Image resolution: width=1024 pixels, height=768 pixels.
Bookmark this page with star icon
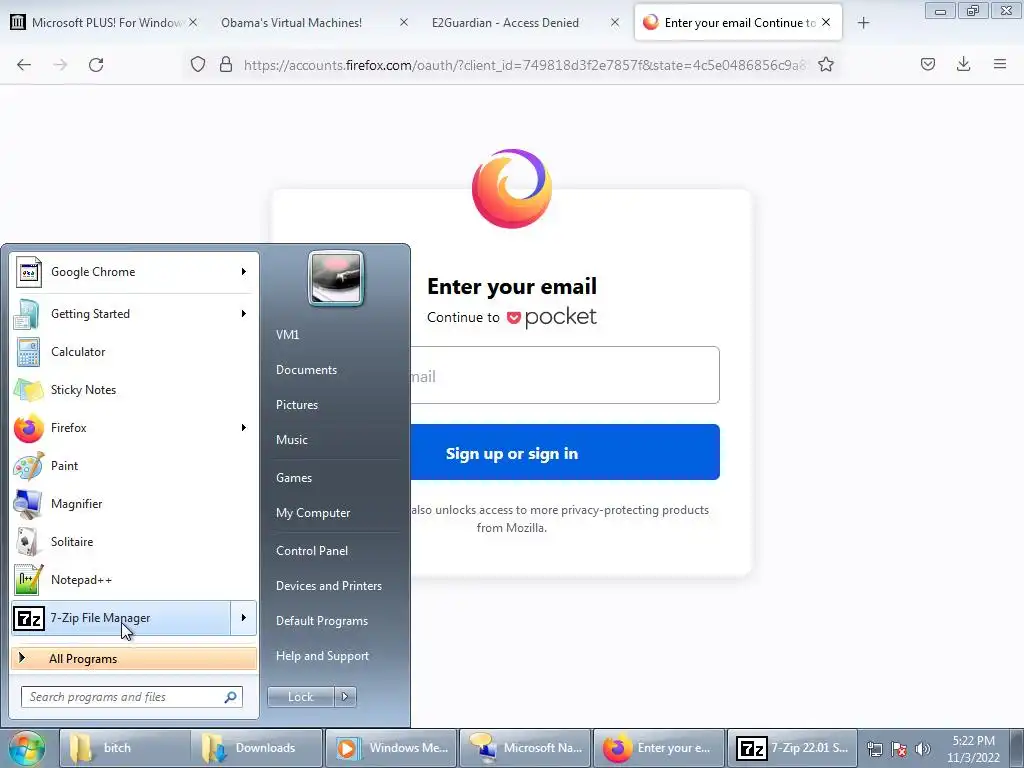(826, 65)
